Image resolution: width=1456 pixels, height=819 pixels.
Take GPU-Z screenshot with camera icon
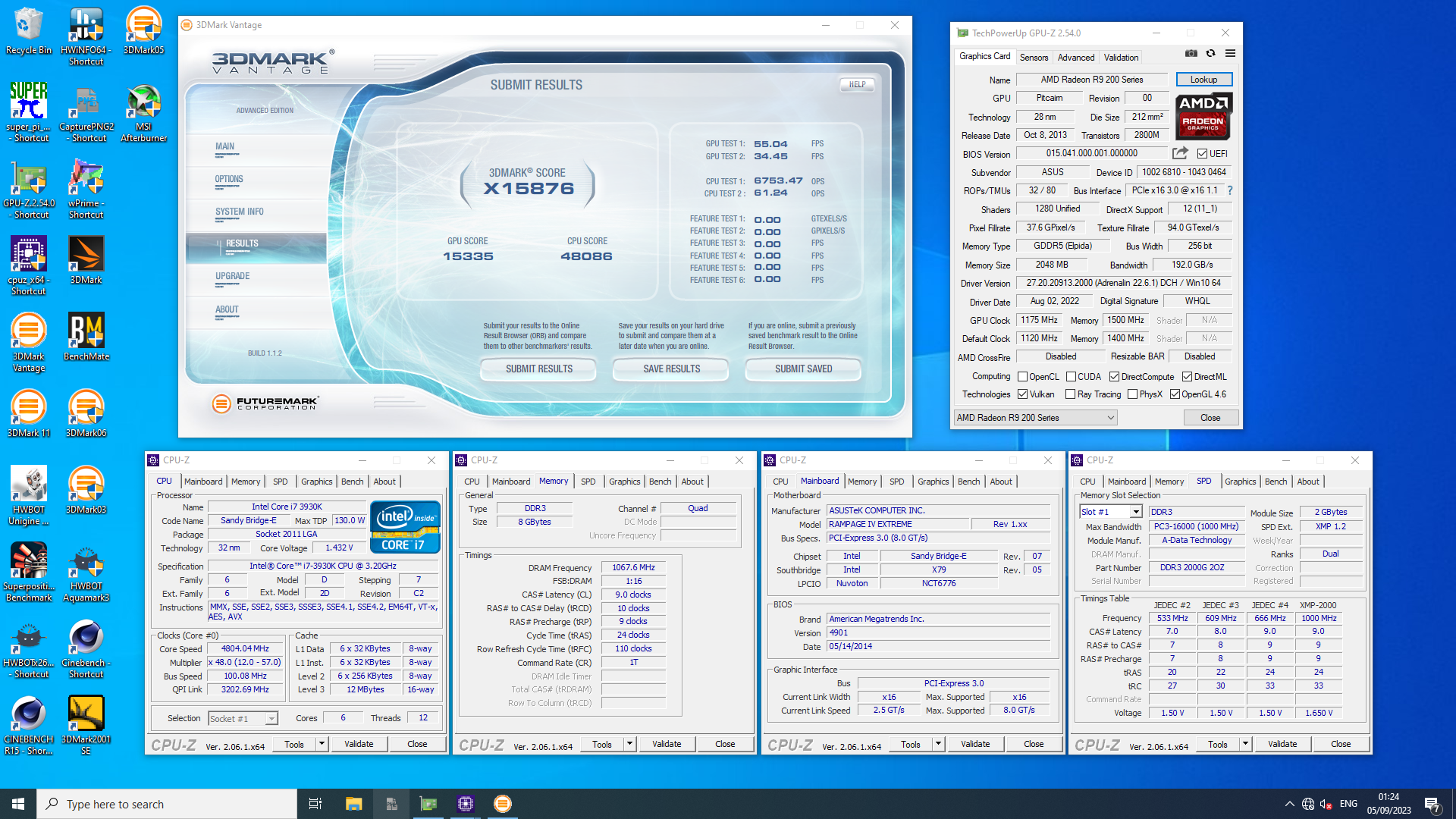[1191, 53]
